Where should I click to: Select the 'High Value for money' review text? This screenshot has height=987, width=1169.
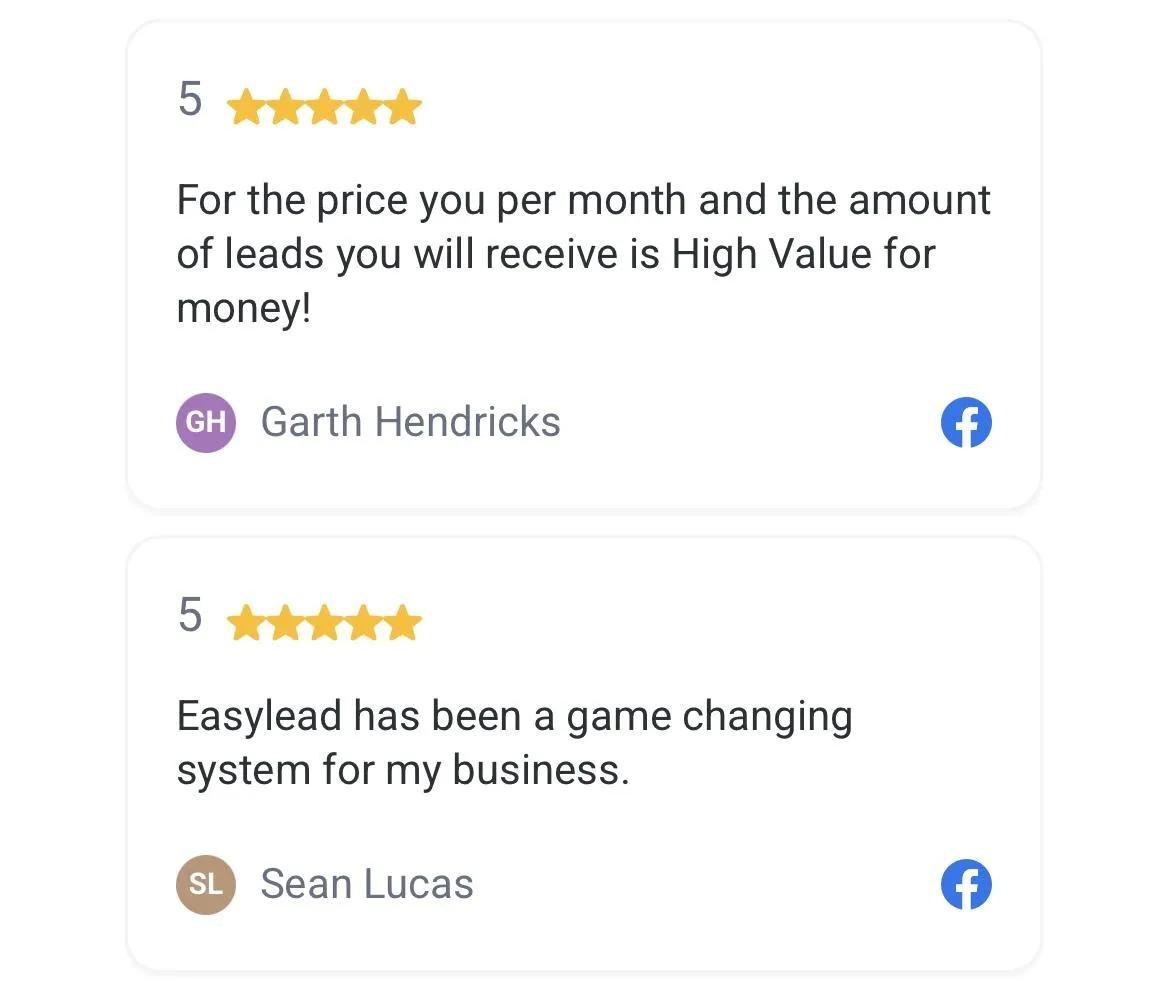(x=584, y=253)
